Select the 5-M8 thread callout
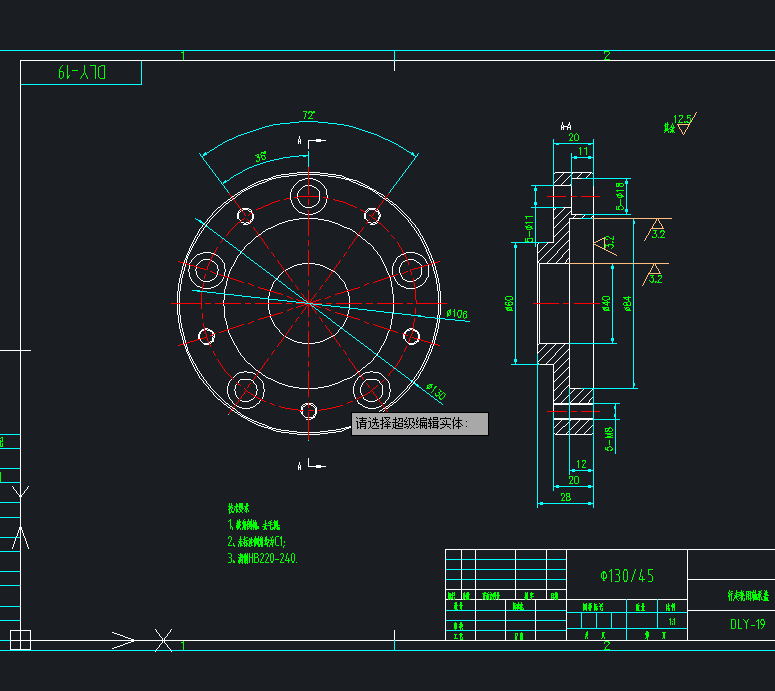775x691 pixels. coord(609,439)
